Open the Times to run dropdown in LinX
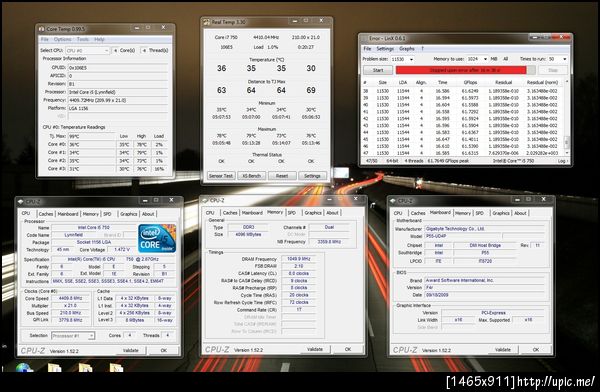Viewport: 600px width, 392px height. point(557,59)
